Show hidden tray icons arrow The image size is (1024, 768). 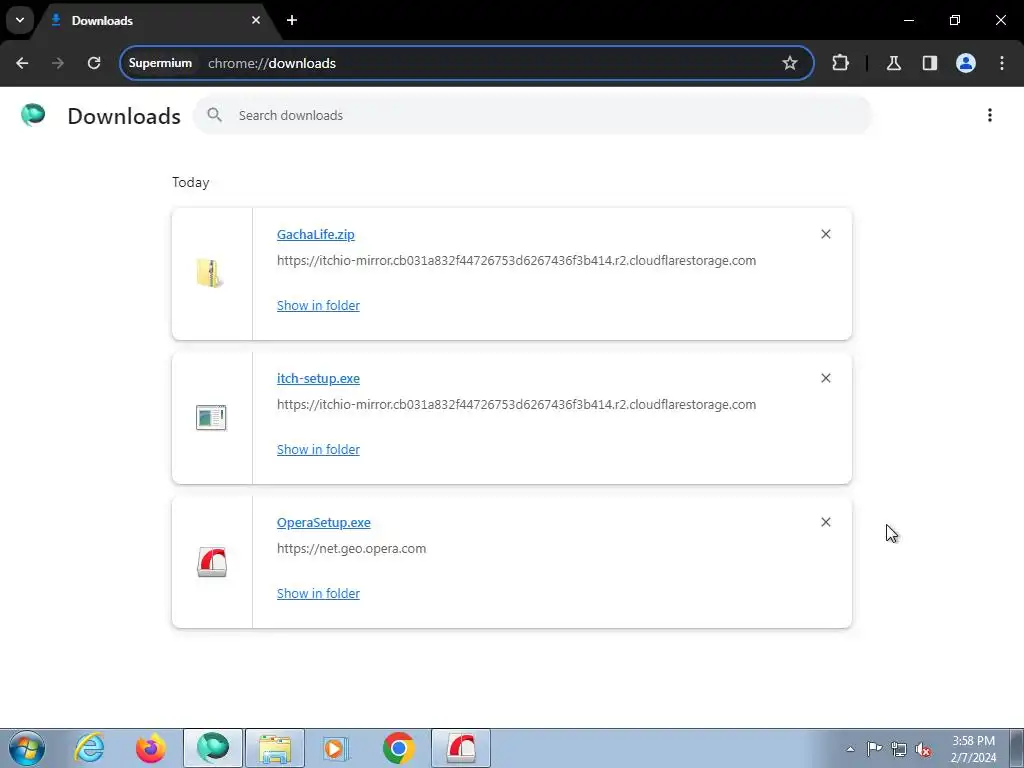click(850, 749)
